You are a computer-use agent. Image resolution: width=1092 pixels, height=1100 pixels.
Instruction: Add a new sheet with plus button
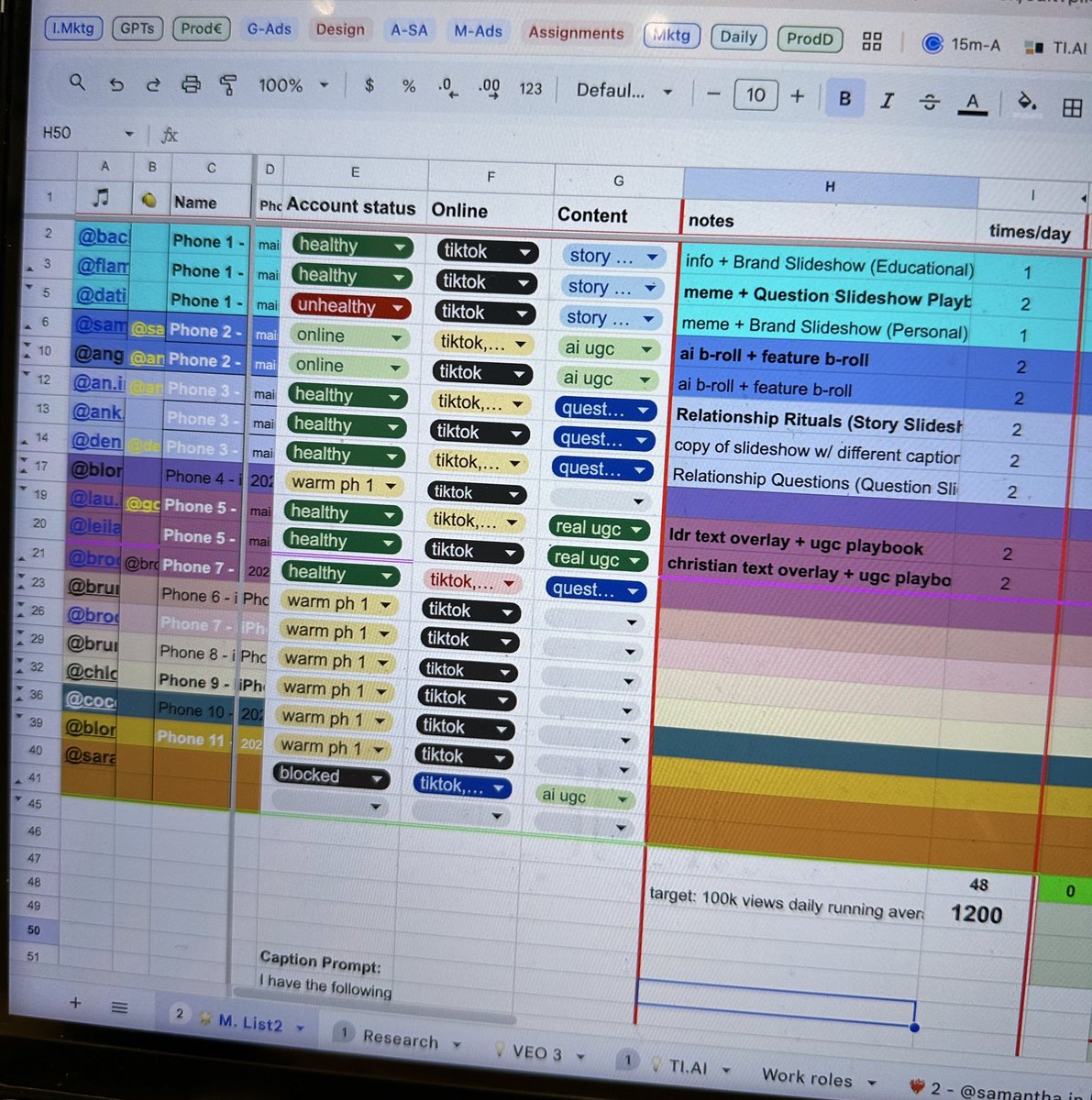(x=76, y=1003)
